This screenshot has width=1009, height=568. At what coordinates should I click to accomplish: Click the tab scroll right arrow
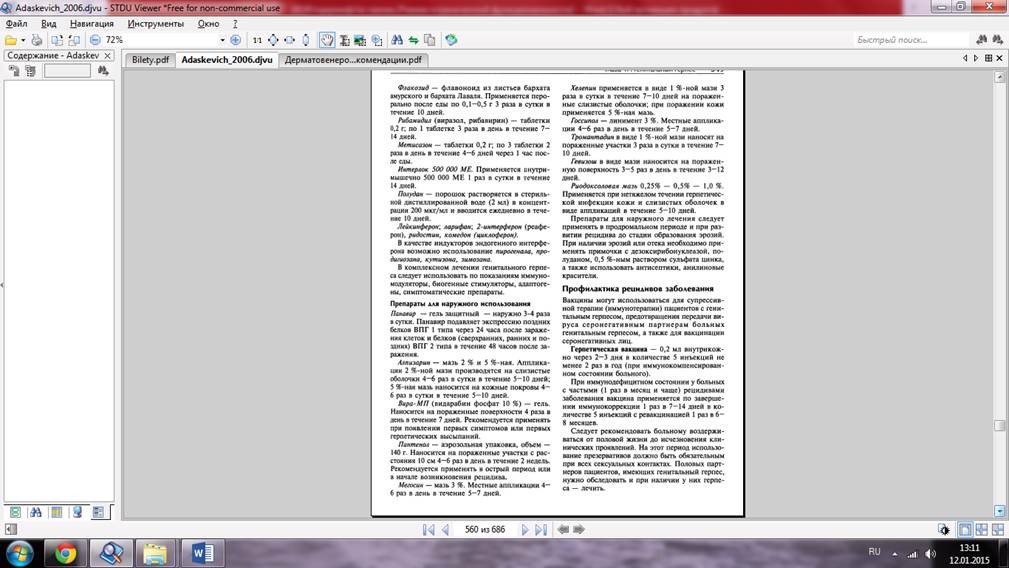click(976, 58)
